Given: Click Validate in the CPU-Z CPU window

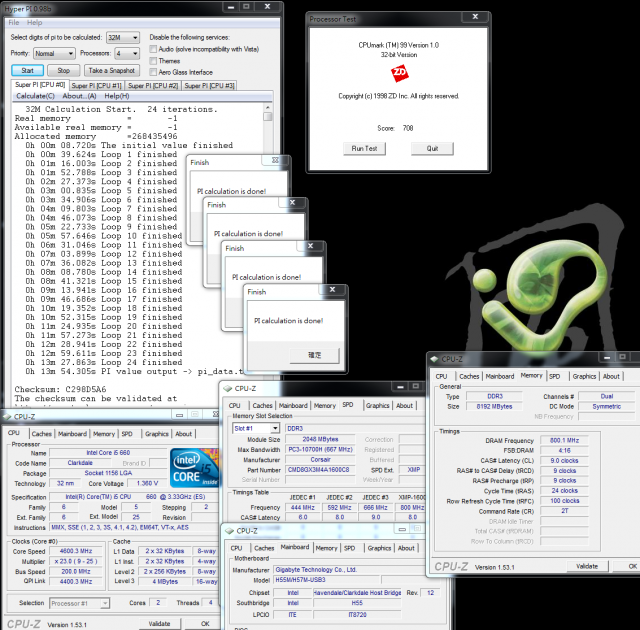Looking at the screenshot, I should pos(159,624).
